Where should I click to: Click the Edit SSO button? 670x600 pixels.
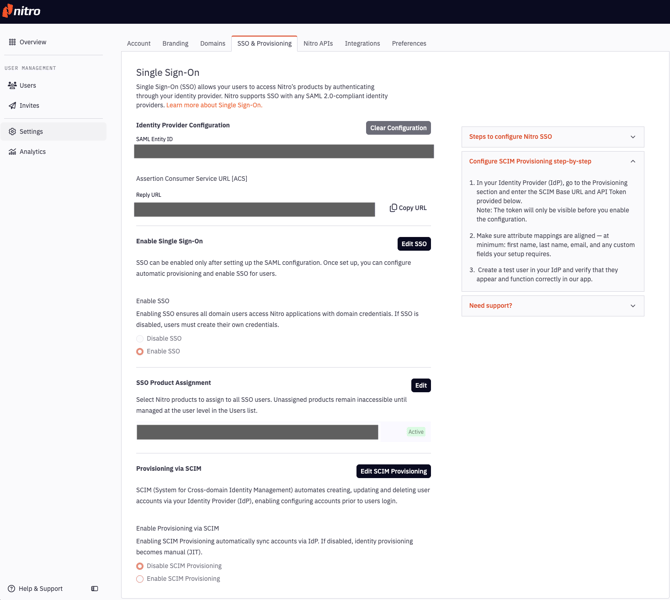(414, 244)
